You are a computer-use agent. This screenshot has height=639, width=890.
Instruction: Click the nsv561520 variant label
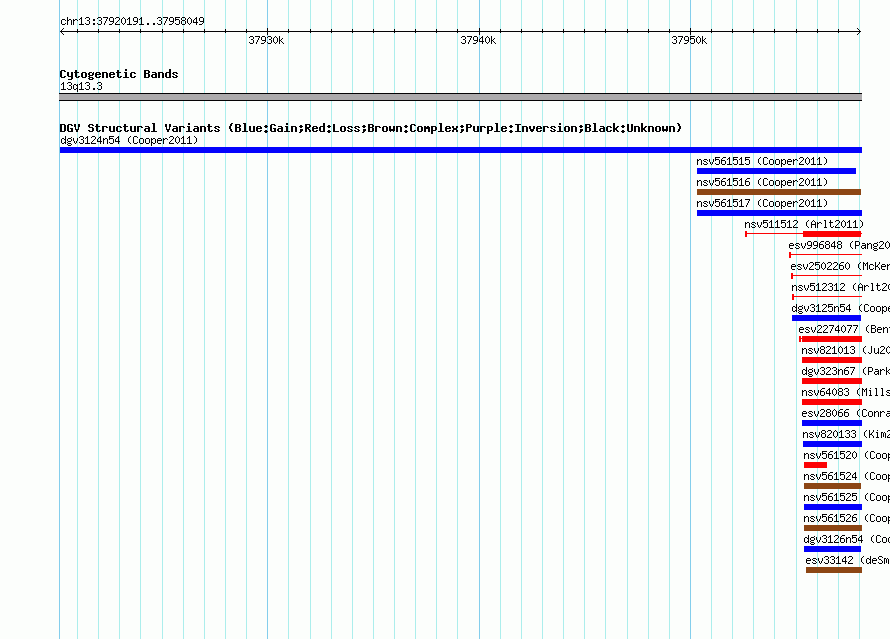point(847,455)
